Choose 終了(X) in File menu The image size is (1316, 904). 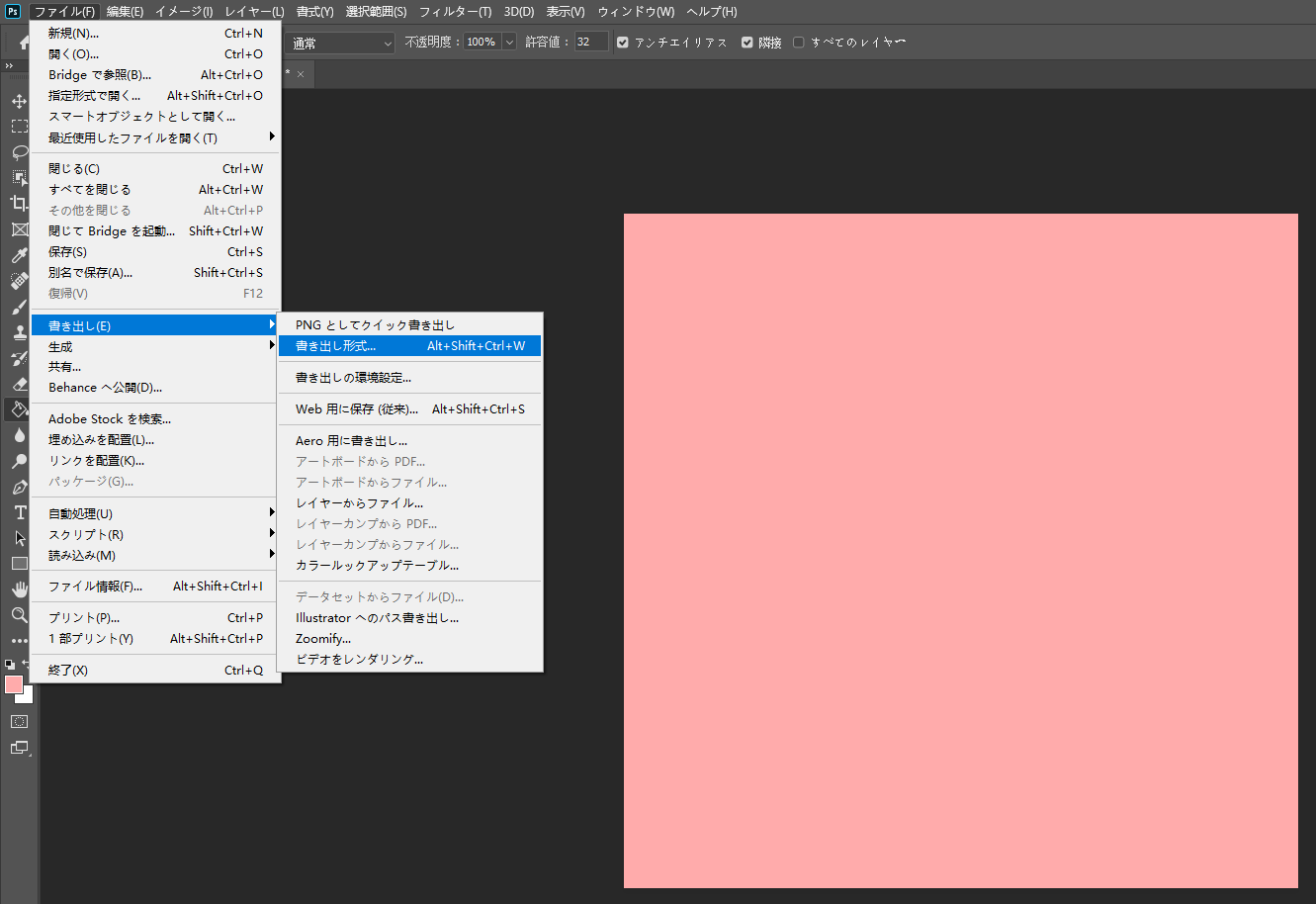[155, 670]
